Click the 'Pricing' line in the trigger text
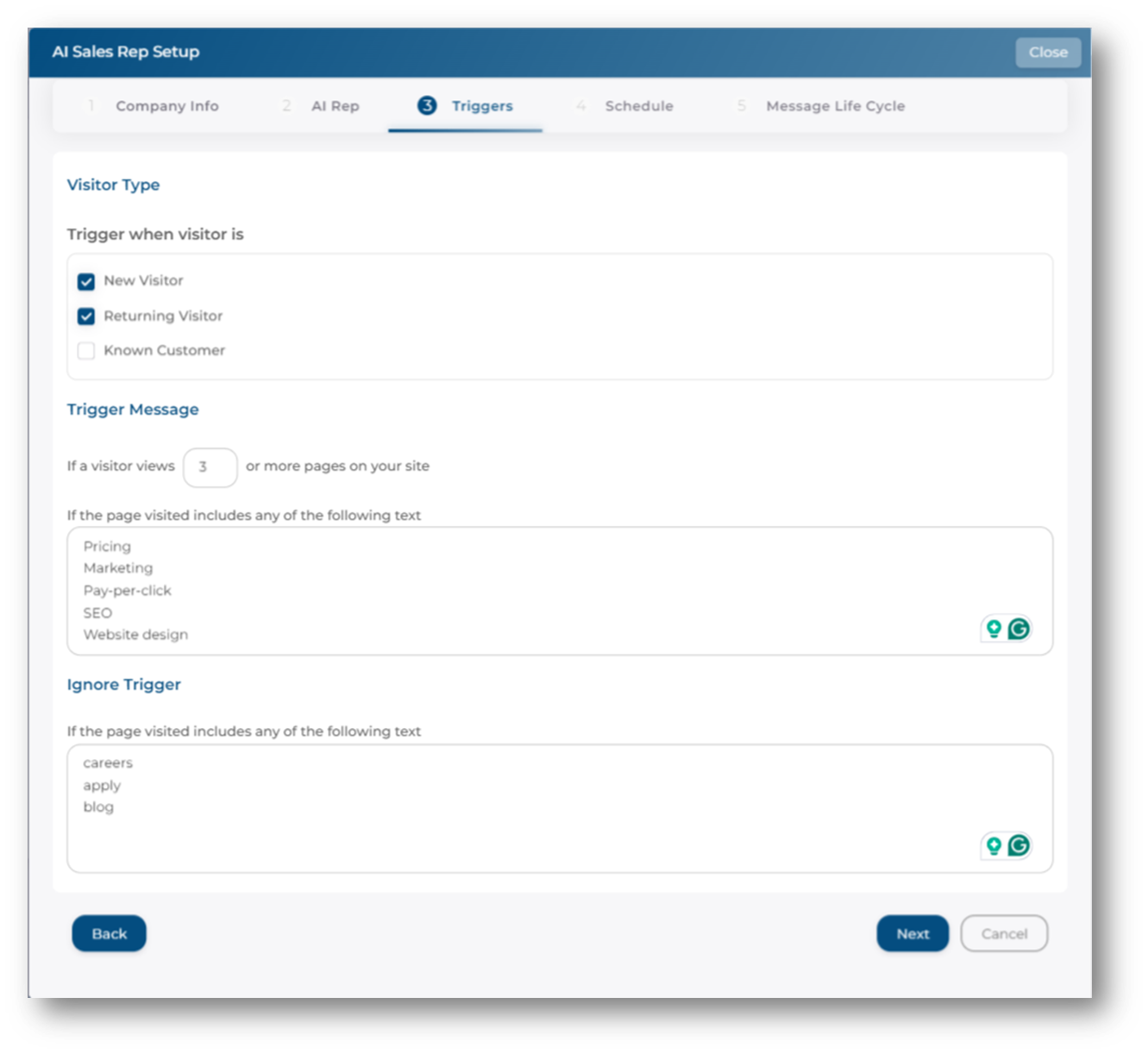The image size is (1148, 1054). pos(107,546)
